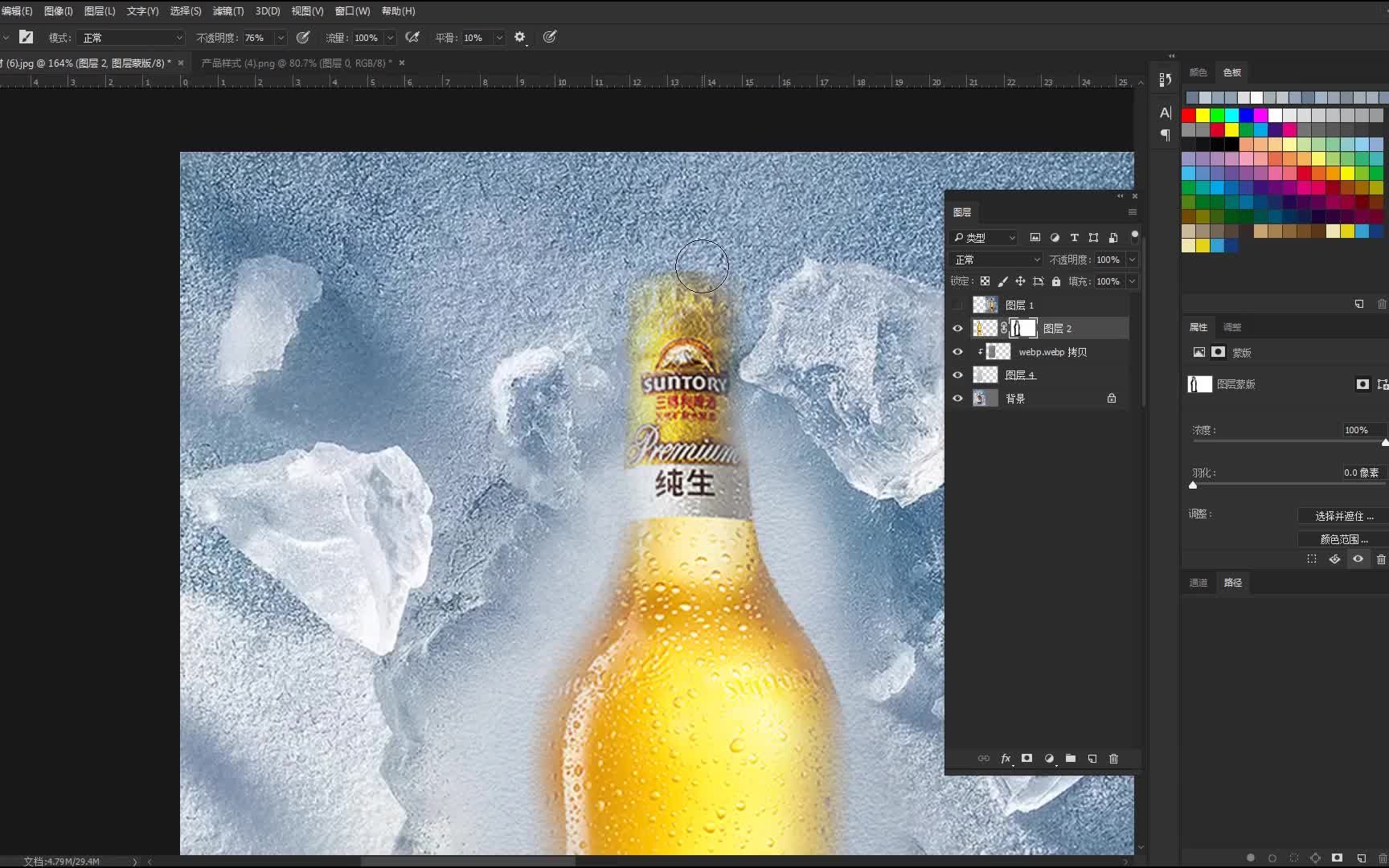This screenshot has width=1389, height=868.
Task: Apply mask icon in Properties panel
Action: pyautogui.click(x=1335, y=559)
